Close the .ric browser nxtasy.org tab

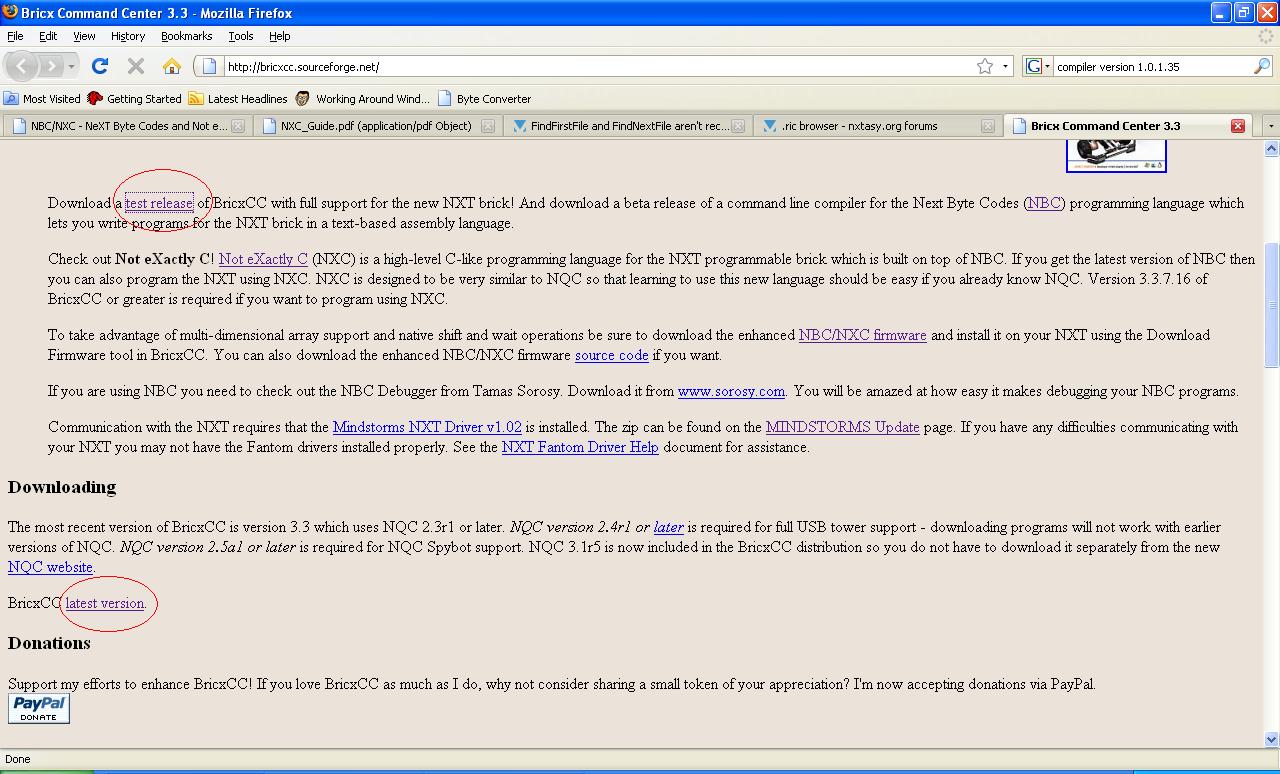coord(988,126)
